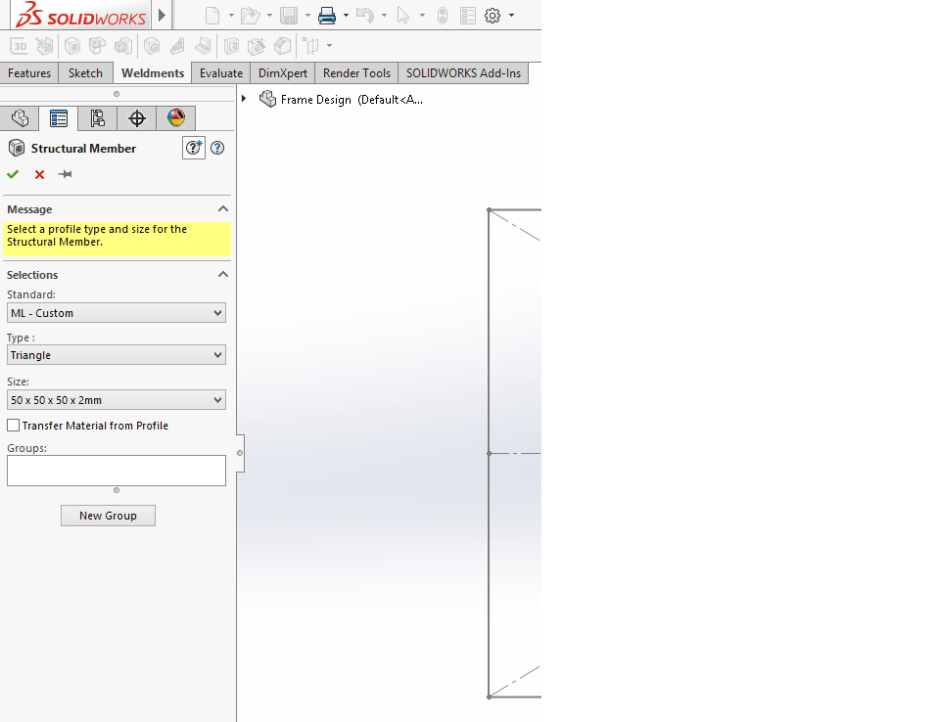Switch to the Sketch ribbon tab
The width and height of the screenshot is (940, 722).
pyautogui.click(x=84, y=72)
